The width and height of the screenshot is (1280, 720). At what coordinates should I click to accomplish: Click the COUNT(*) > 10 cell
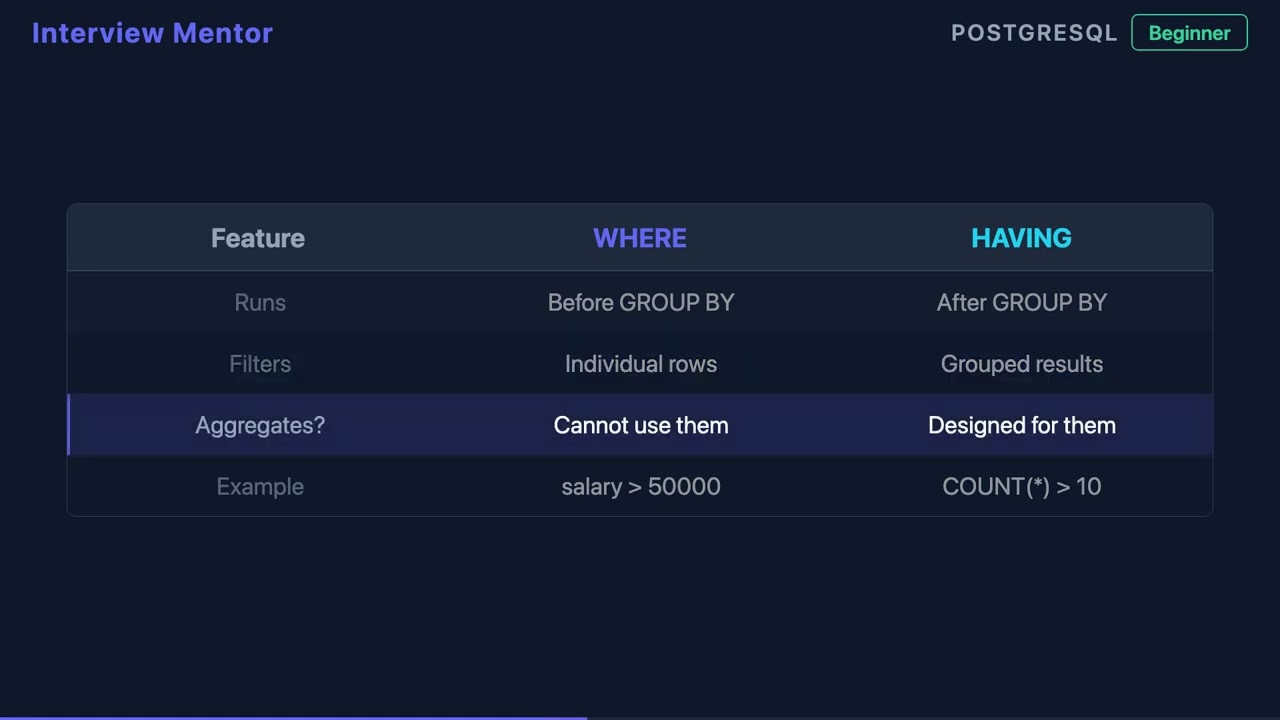pos(1022,486)
